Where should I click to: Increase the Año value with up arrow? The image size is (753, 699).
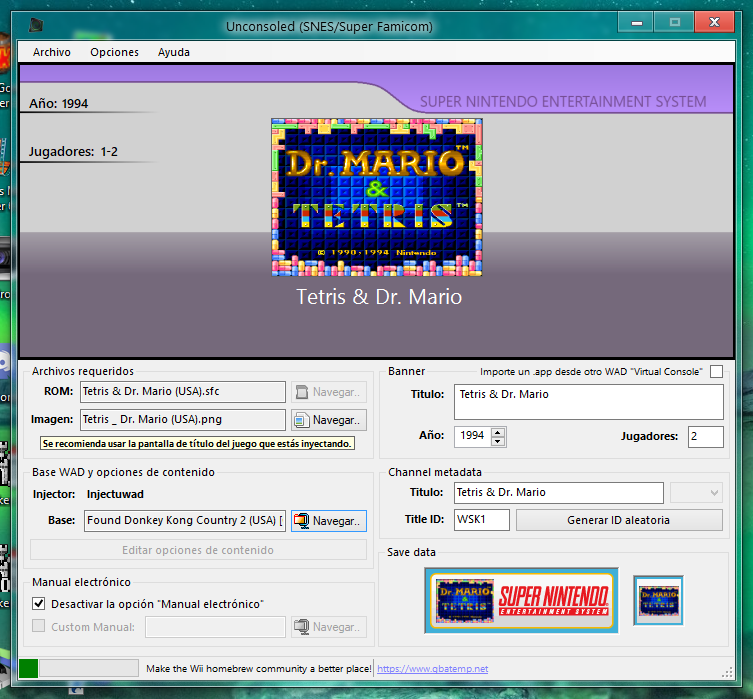498,432
